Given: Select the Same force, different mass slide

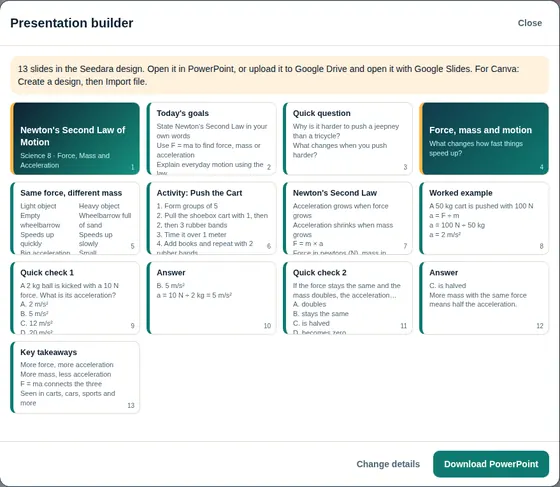Looking at the screenshot, I should pyautogui.click(x=75, y=218).
